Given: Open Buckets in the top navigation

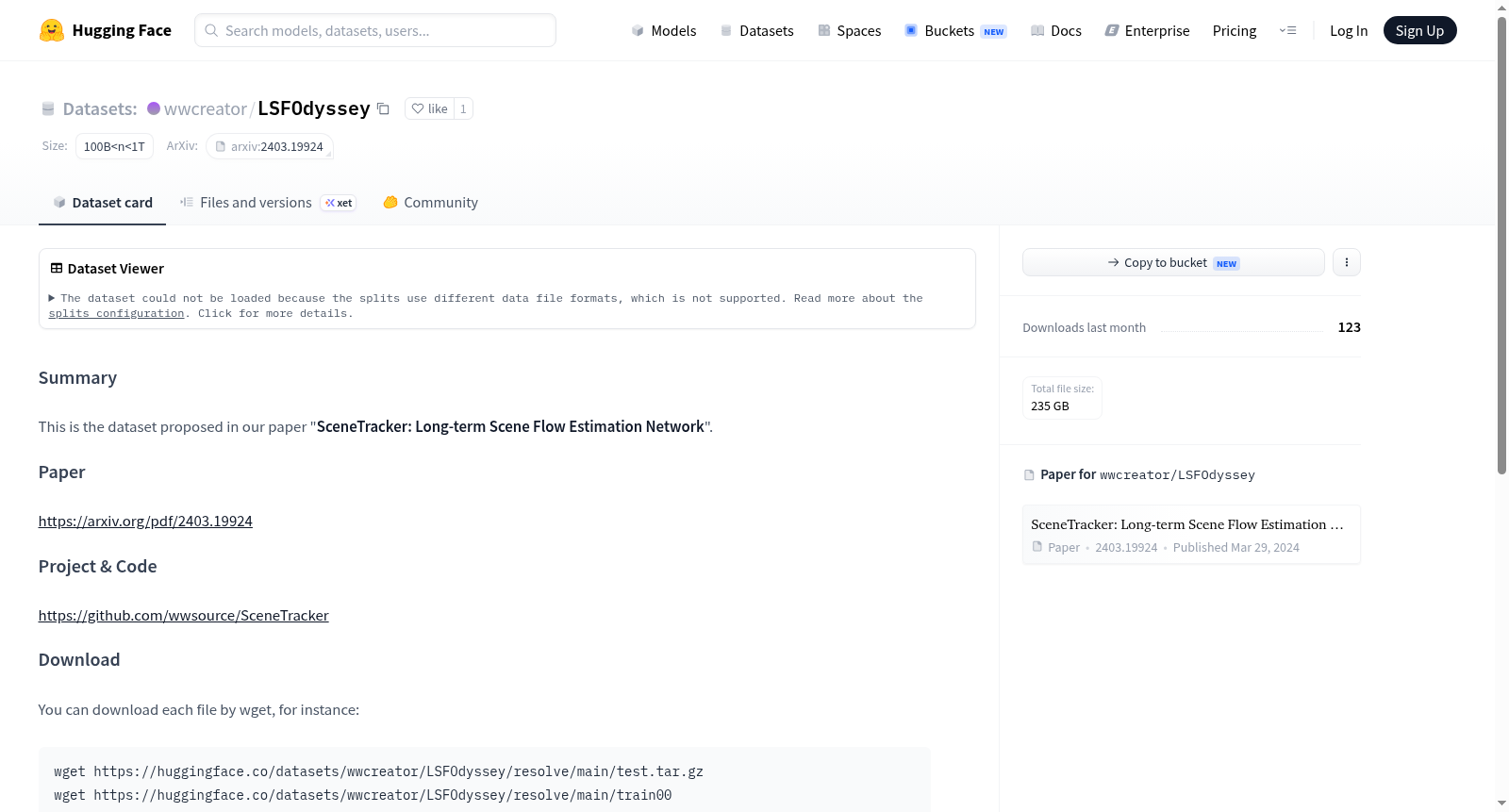Looking at the screenshot, I should tap(955, 30).
